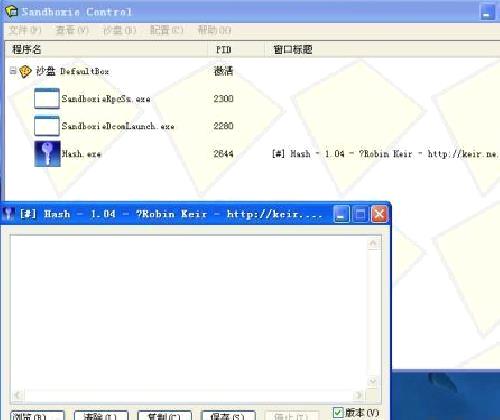Click the 清除 (L) clear button
The width and height of the screenshot is (500, 420).
point(101,415)
